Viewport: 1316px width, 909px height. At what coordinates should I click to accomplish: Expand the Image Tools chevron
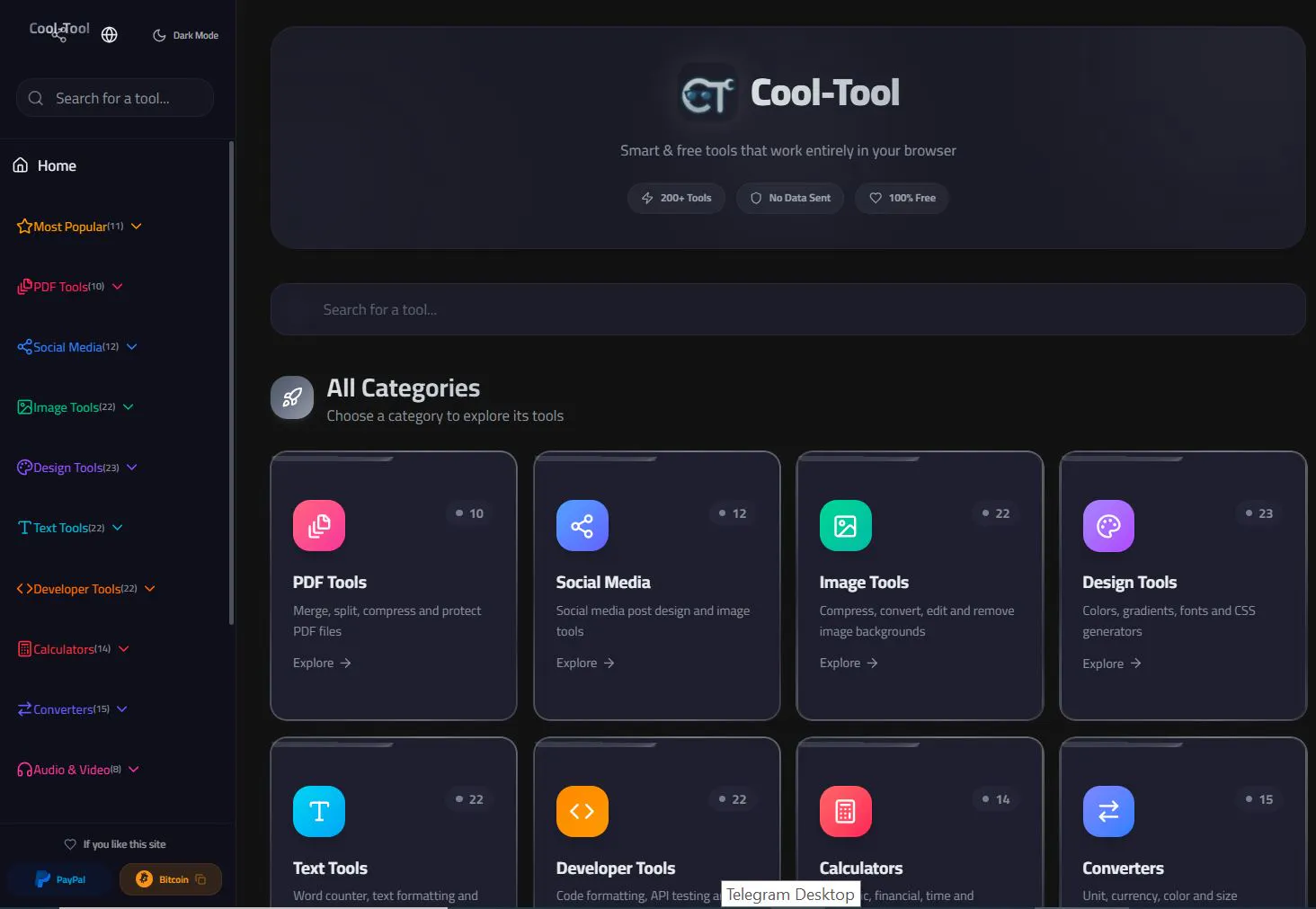click(x=129, y=407)
